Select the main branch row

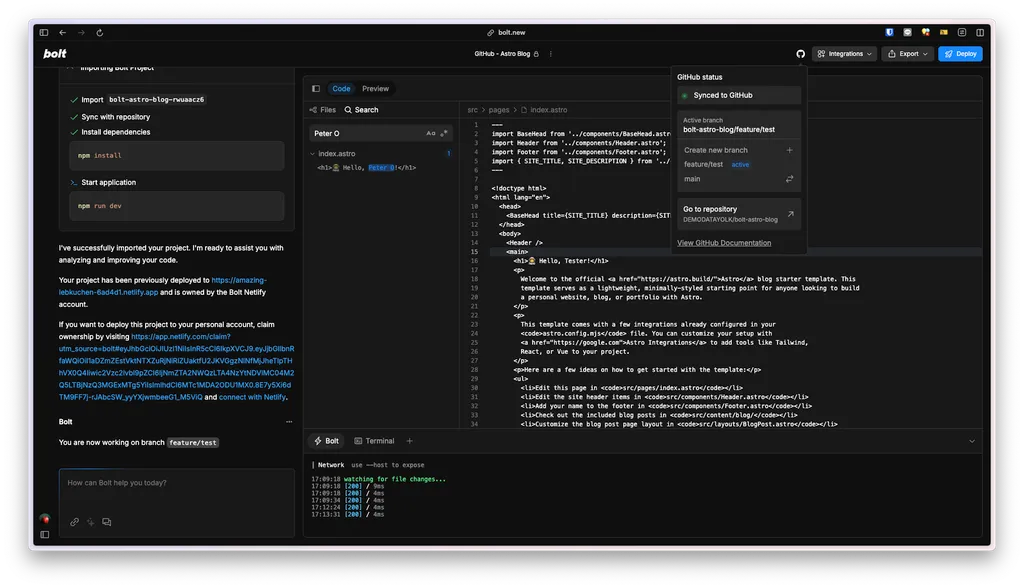(739, 179)
